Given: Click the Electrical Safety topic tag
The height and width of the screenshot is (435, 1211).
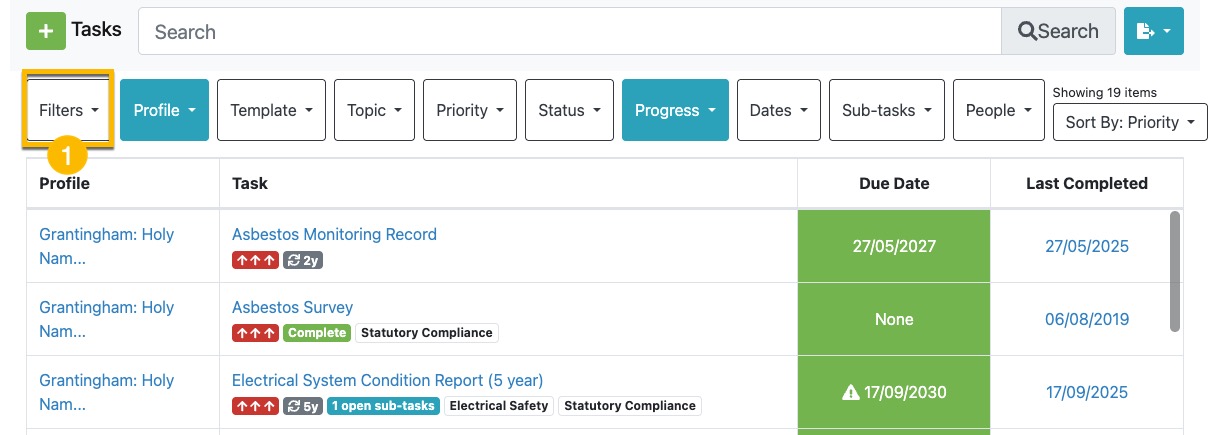Looking at the screenshot, I should pyautogui.click(x=499, y=406).
